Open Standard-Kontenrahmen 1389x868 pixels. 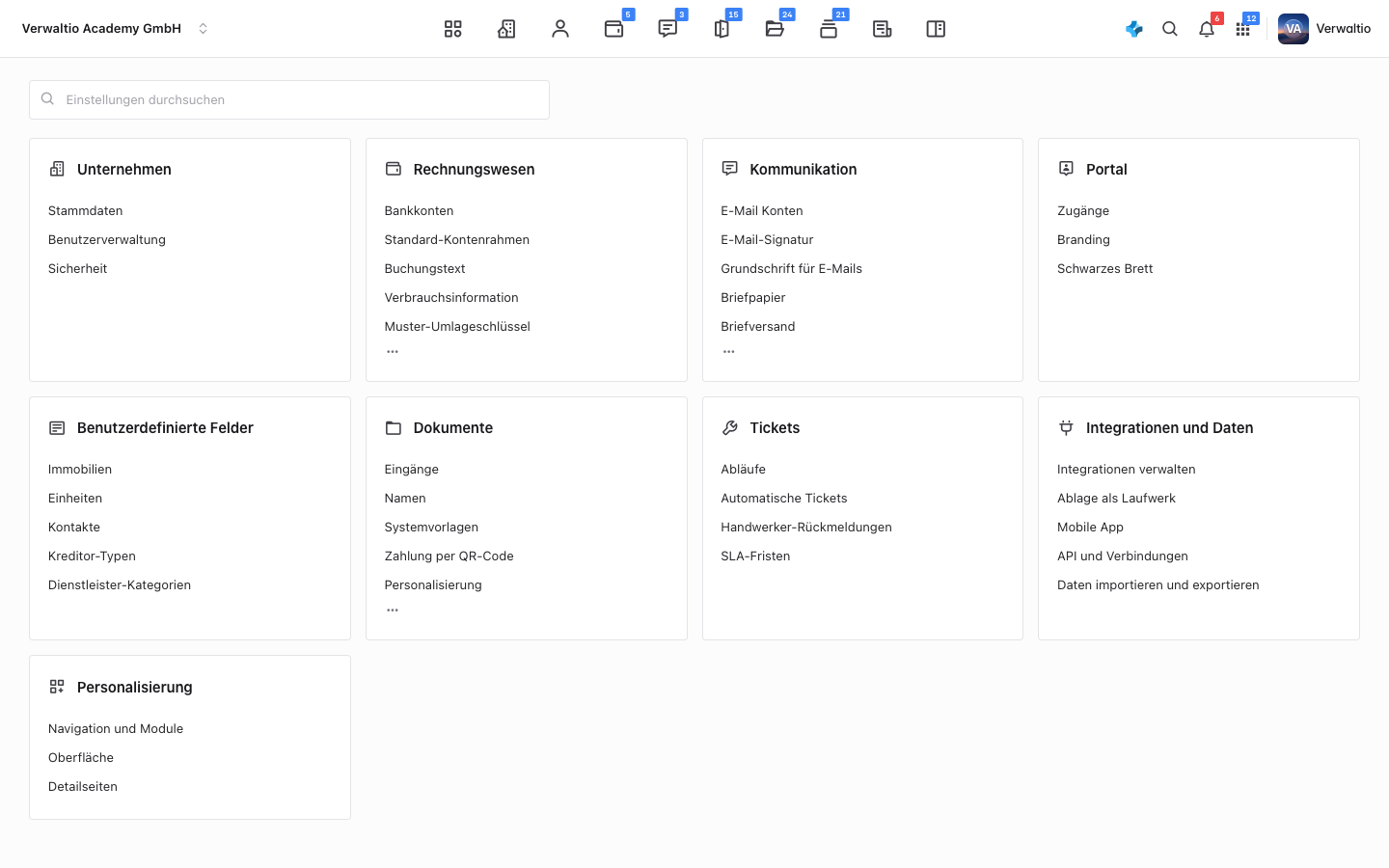click(457, 240)
